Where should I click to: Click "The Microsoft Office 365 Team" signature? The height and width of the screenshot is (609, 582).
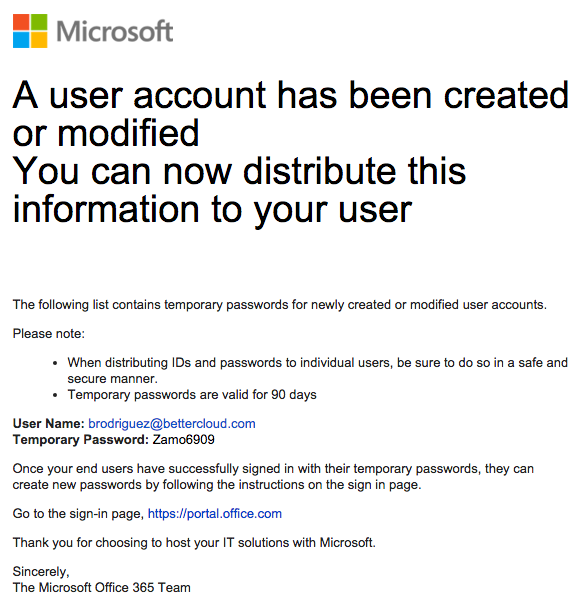pyautogui.click(x=101, y=587)
